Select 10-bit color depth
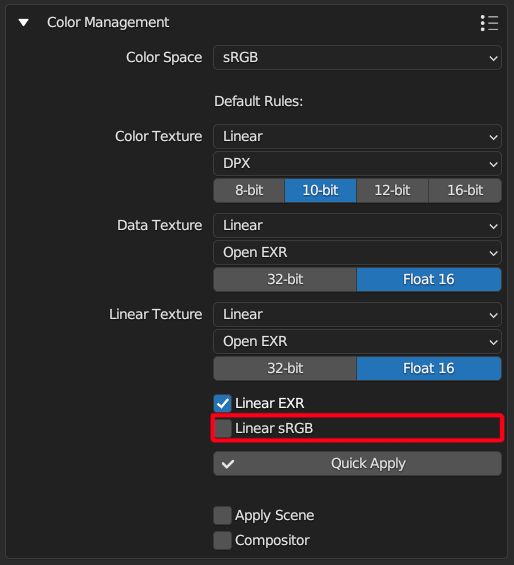514x565 pixels. (x=320, y=190)
